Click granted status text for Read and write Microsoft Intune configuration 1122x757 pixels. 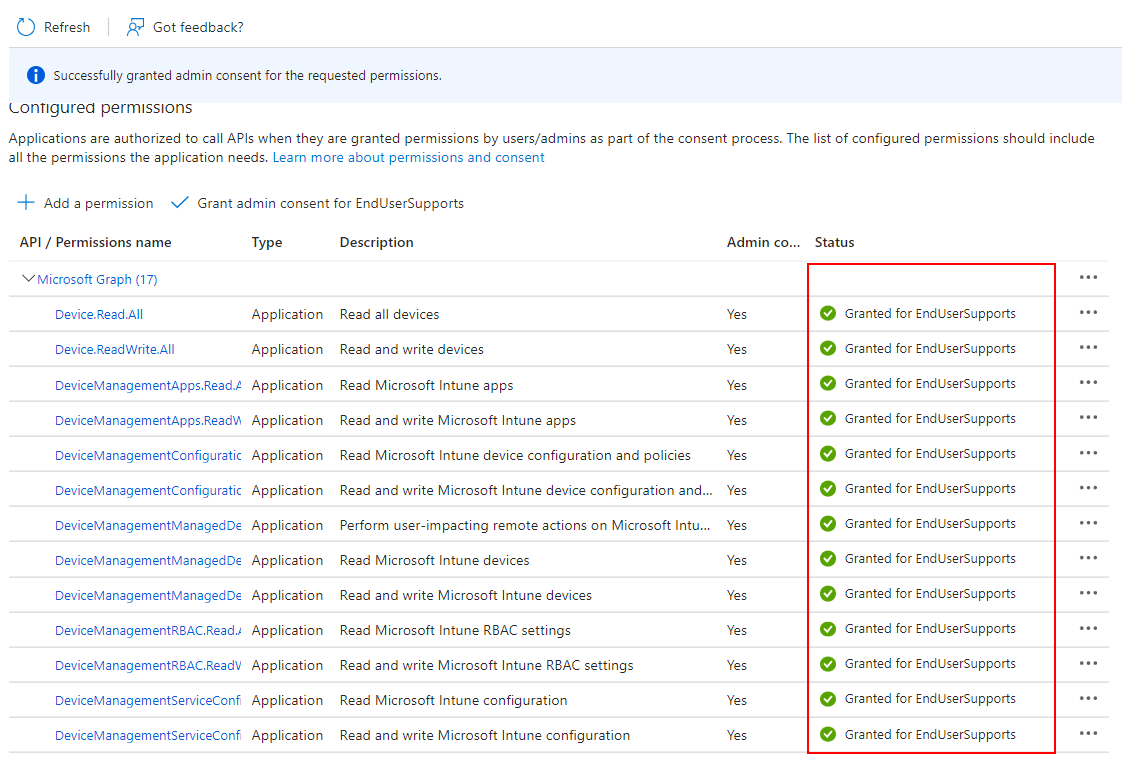coord(930,735)
